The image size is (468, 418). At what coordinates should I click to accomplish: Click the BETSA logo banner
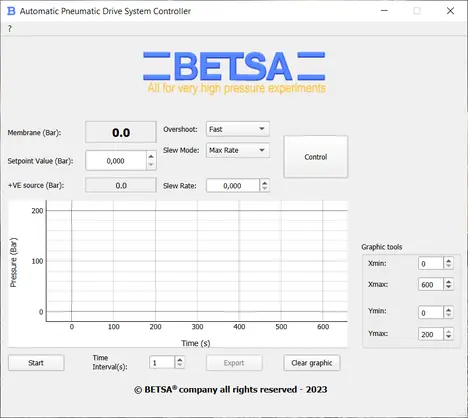point(234,72)
